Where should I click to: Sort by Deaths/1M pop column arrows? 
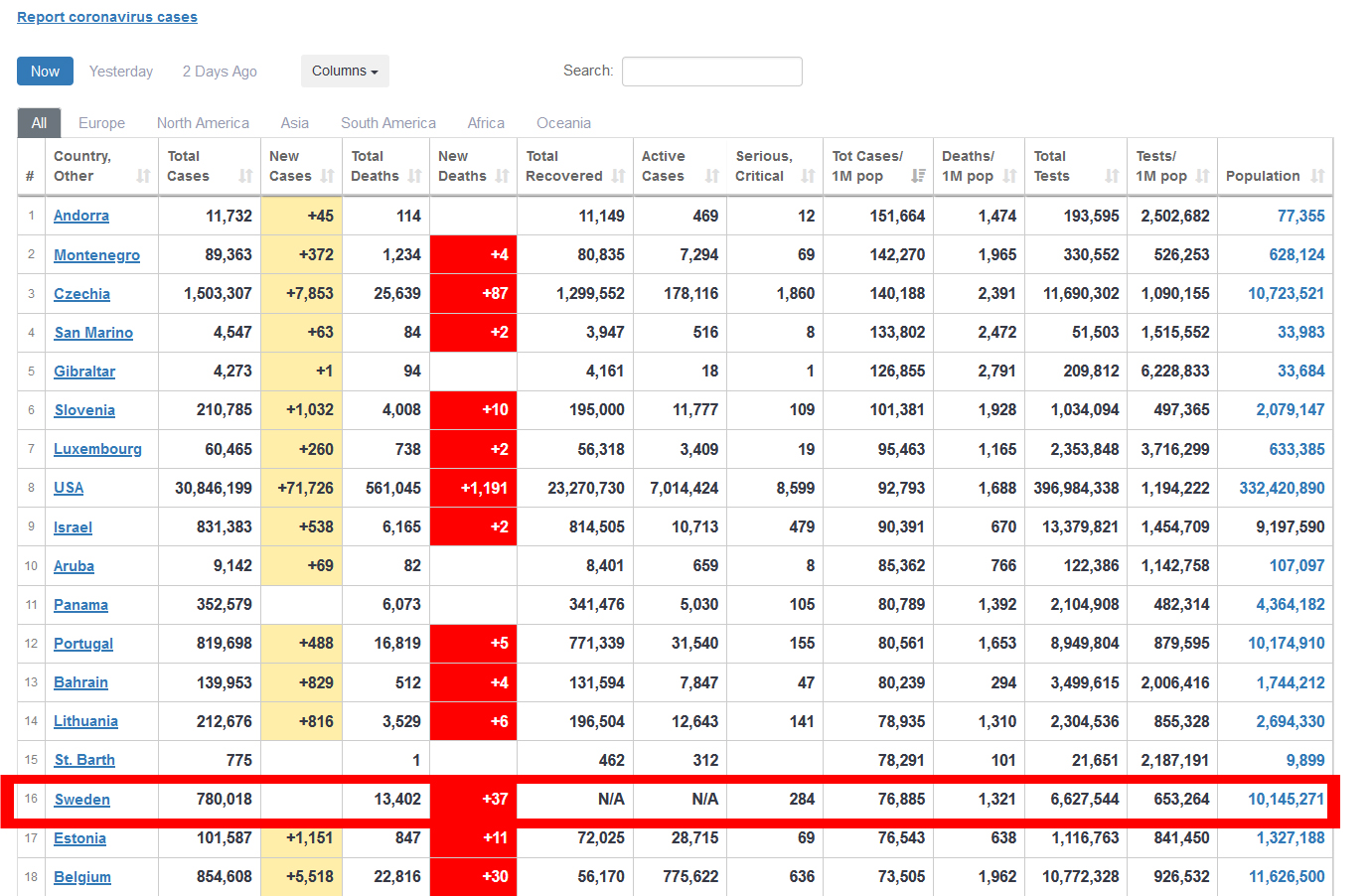1010,176
